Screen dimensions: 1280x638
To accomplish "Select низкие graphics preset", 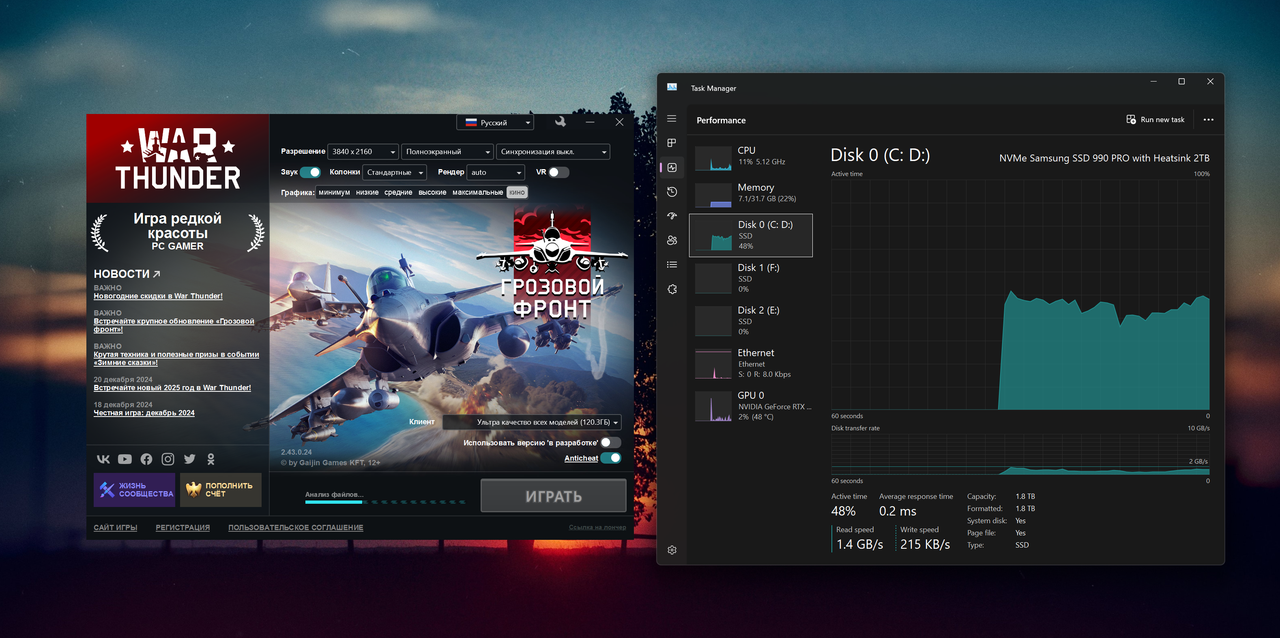I will pos(367,192).
